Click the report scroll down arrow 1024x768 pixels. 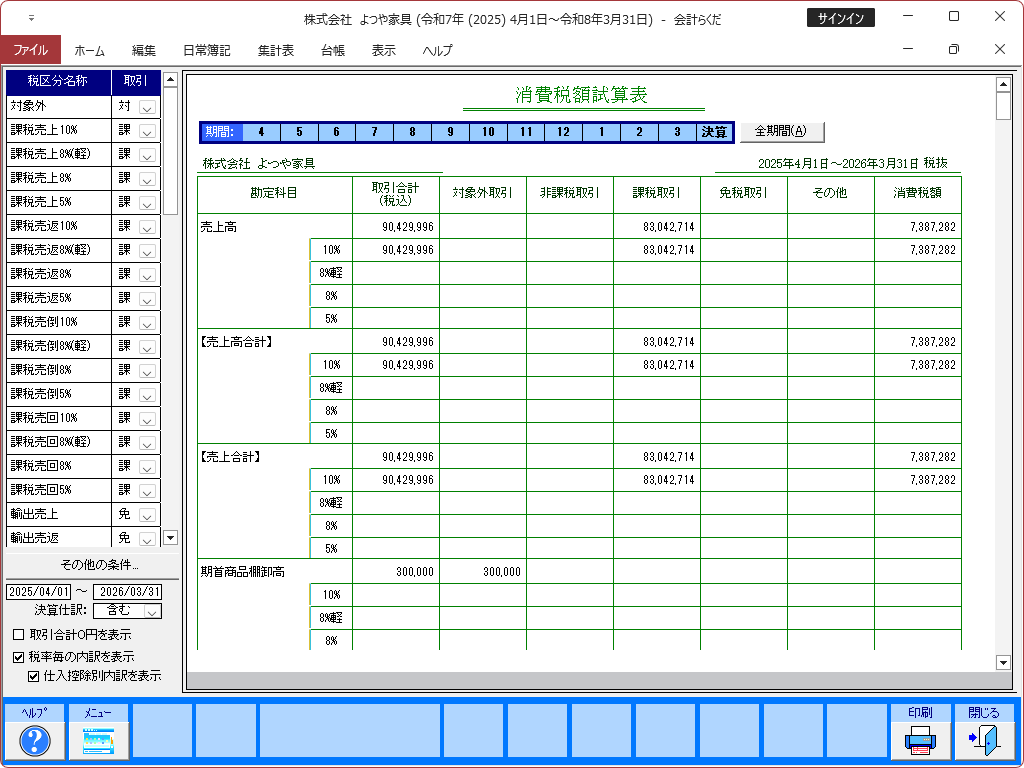point(1003,662)
